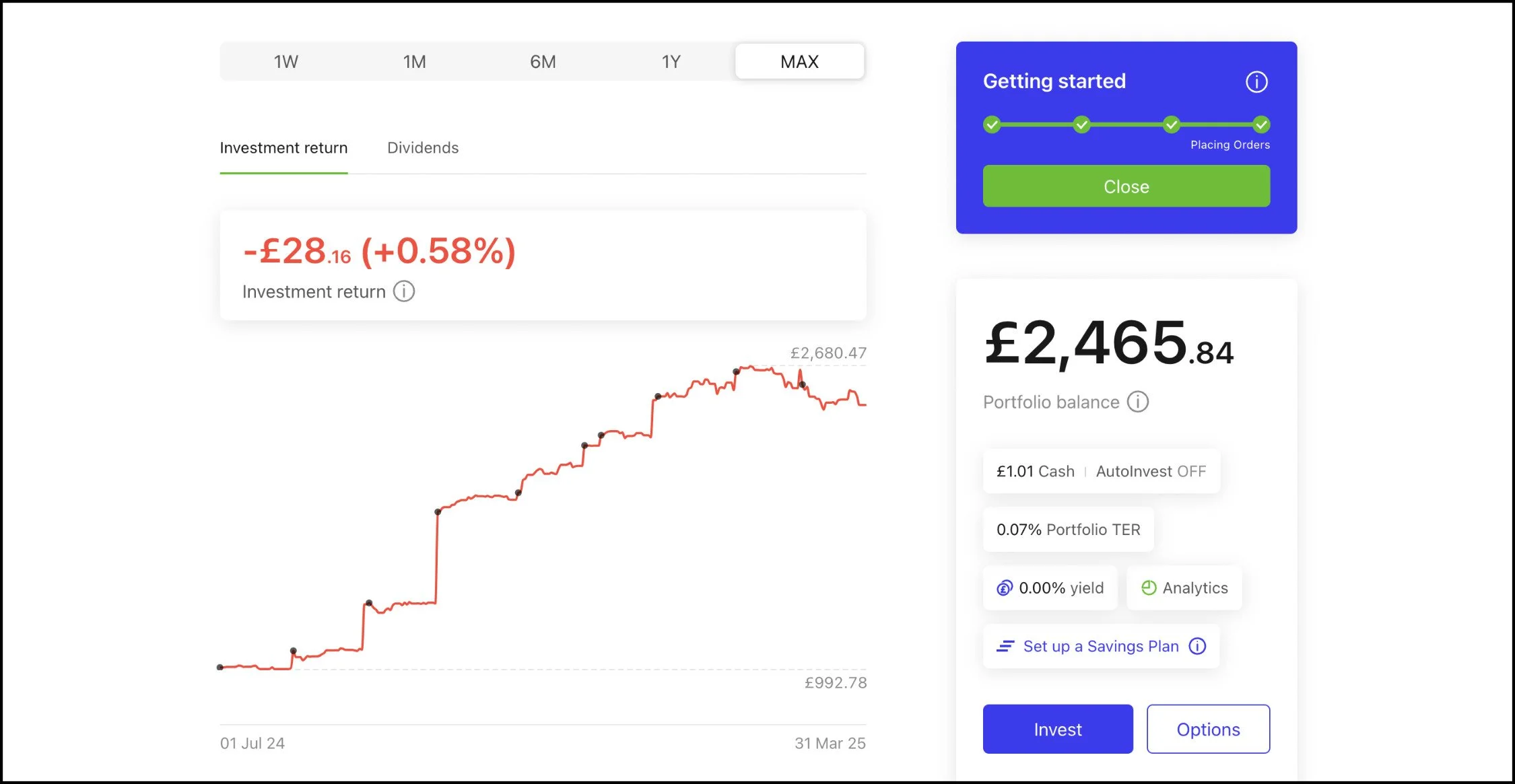Click the Analytics pie chart icon
The height and width of the screenshot is (784, 1515).
point(1149,588)
